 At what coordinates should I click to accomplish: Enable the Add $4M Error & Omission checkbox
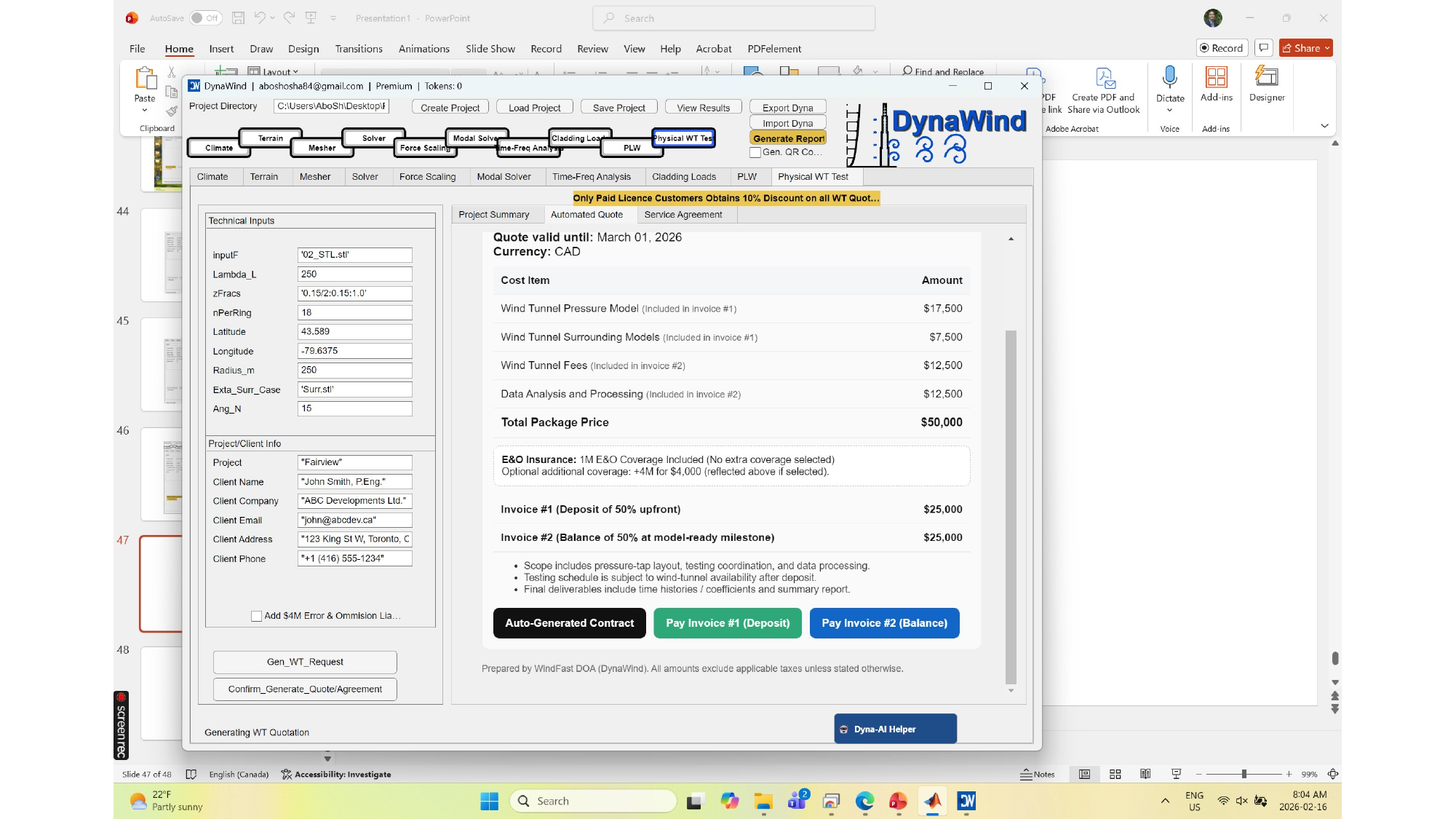click(x=256, y=616)
